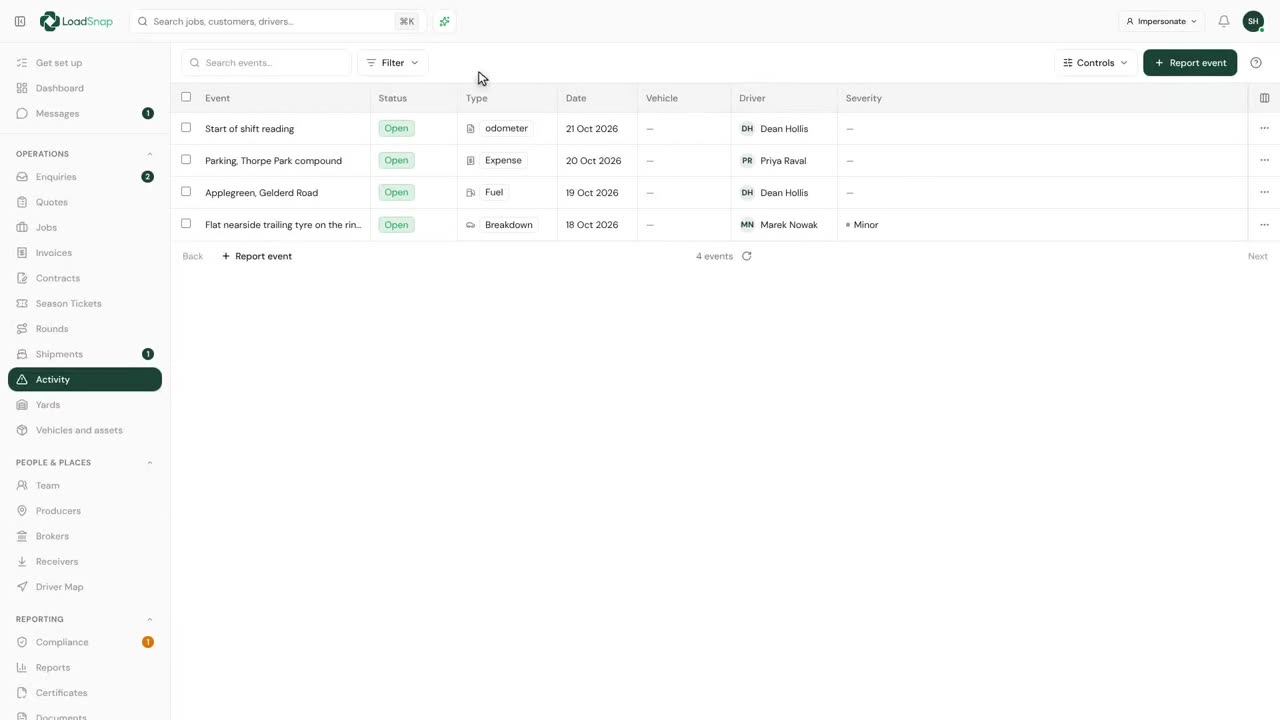
Task: Collapse the People & Places section
Action: point(150,463)
